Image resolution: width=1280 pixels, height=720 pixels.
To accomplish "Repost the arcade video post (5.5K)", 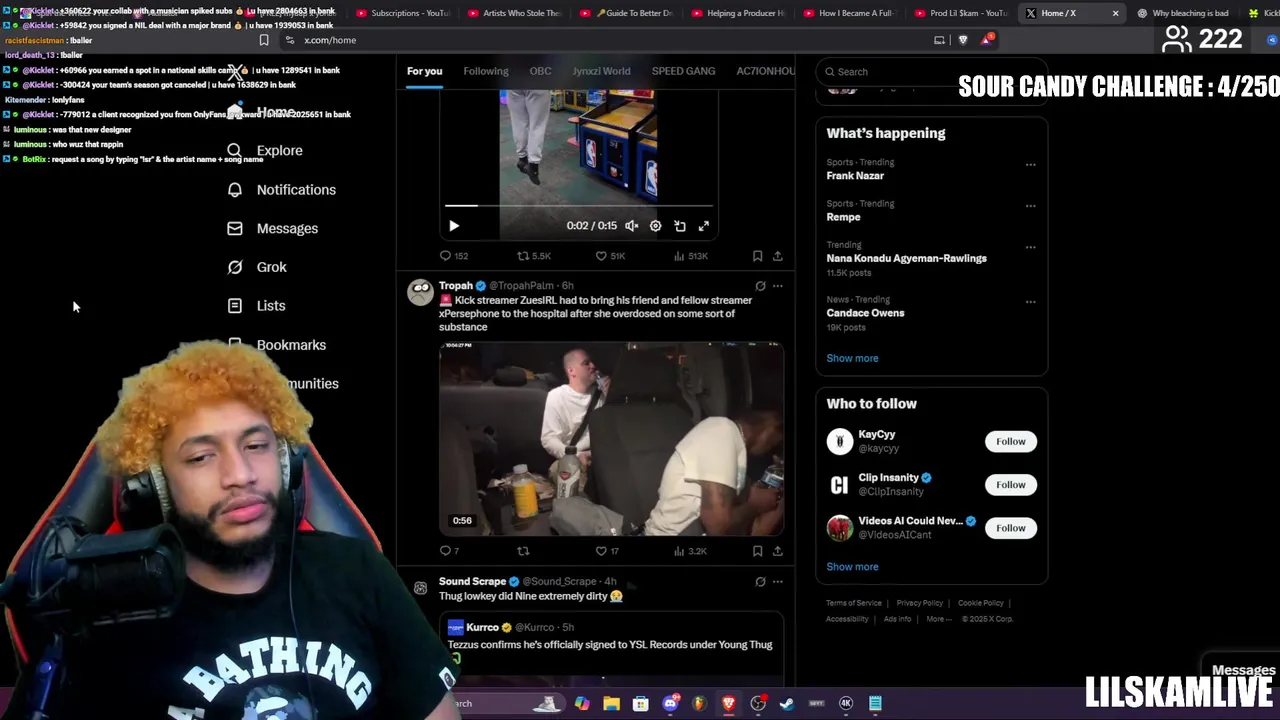I will click(533, 256).
